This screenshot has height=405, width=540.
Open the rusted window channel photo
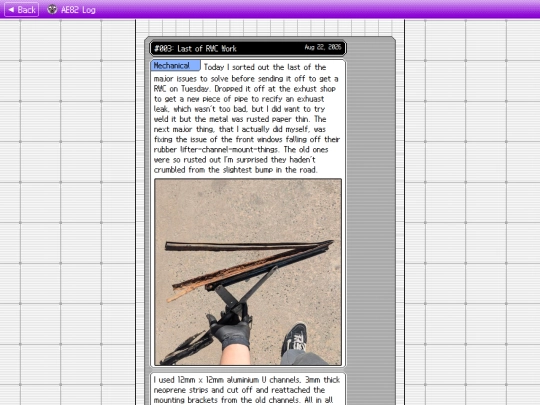(x=248, y=272)
